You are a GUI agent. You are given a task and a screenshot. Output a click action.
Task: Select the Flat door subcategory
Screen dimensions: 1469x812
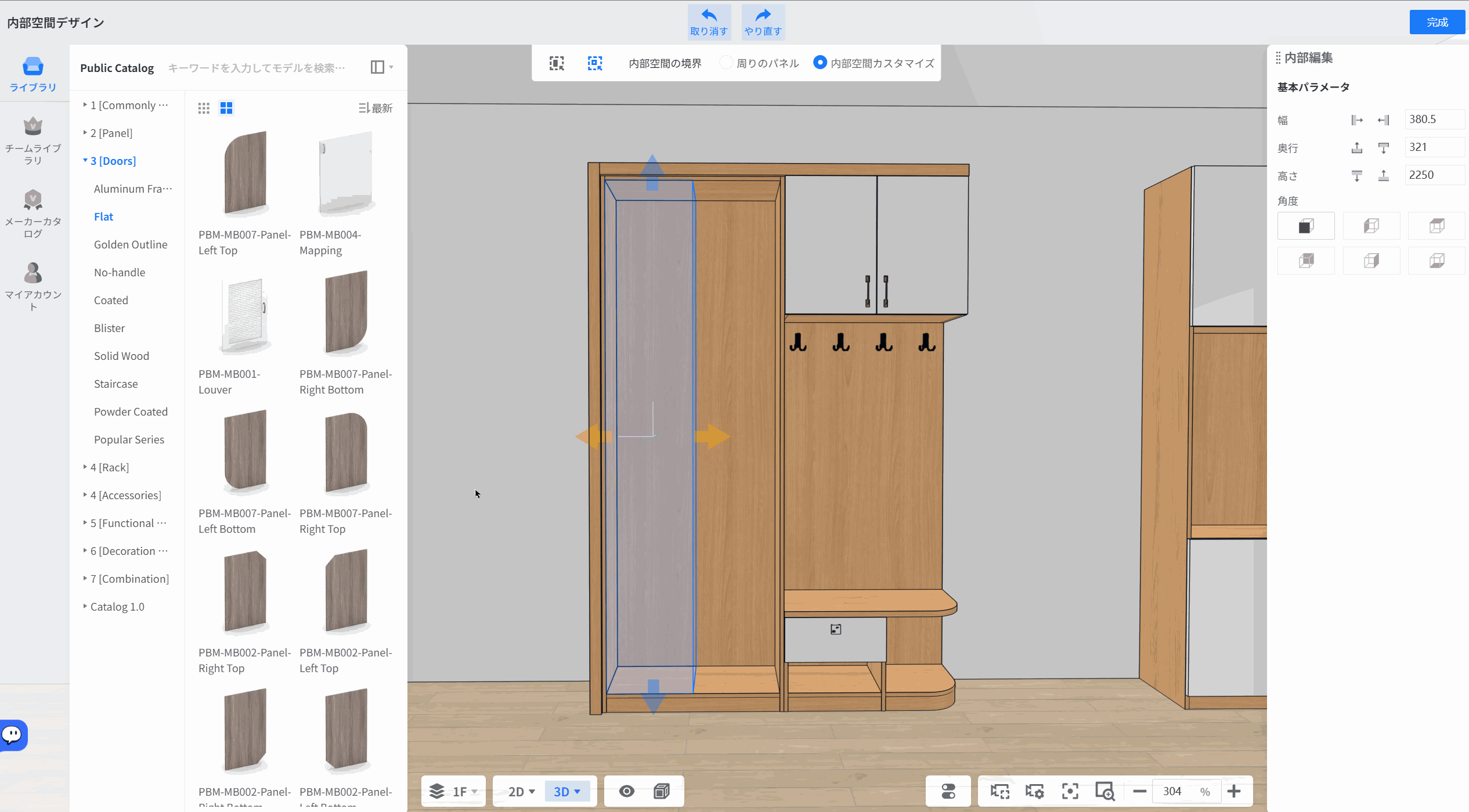point(103,216)
